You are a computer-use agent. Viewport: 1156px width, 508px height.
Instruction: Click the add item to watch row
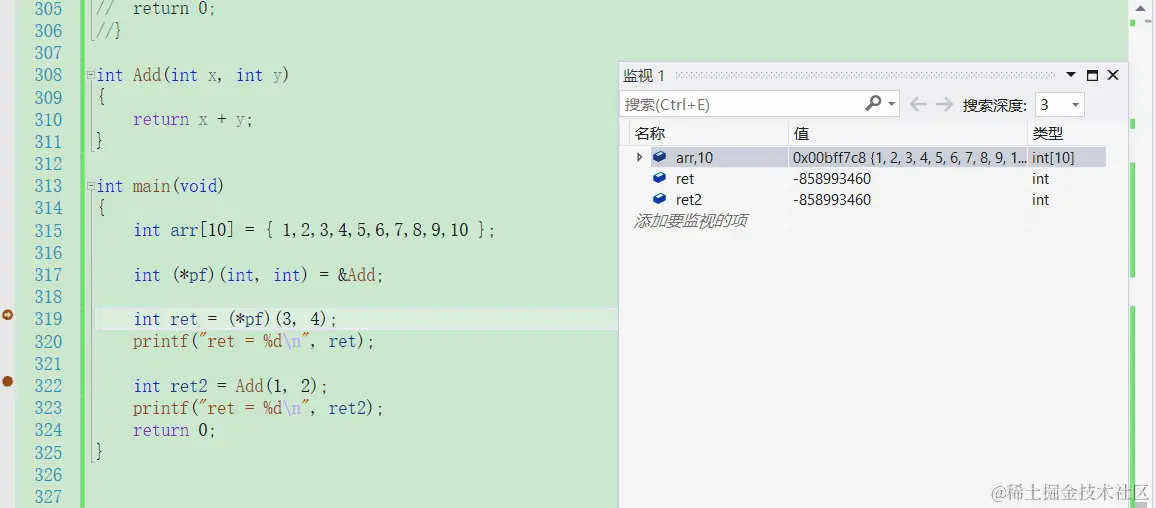click(691, 220)
